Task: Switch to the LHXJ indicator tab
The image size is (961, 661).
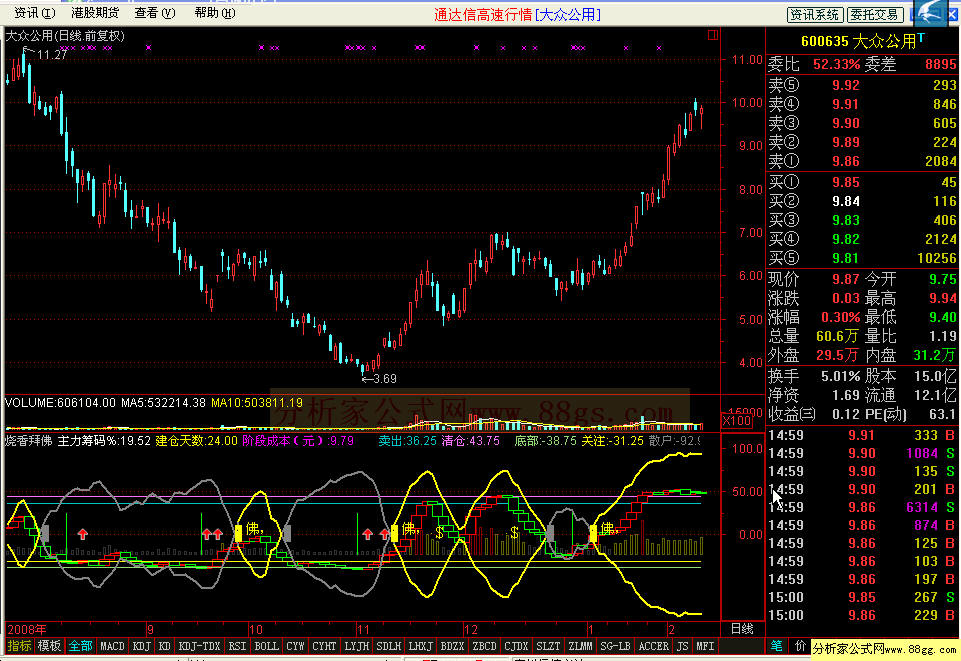Action: pyautogui.click(x=420, y=646)
